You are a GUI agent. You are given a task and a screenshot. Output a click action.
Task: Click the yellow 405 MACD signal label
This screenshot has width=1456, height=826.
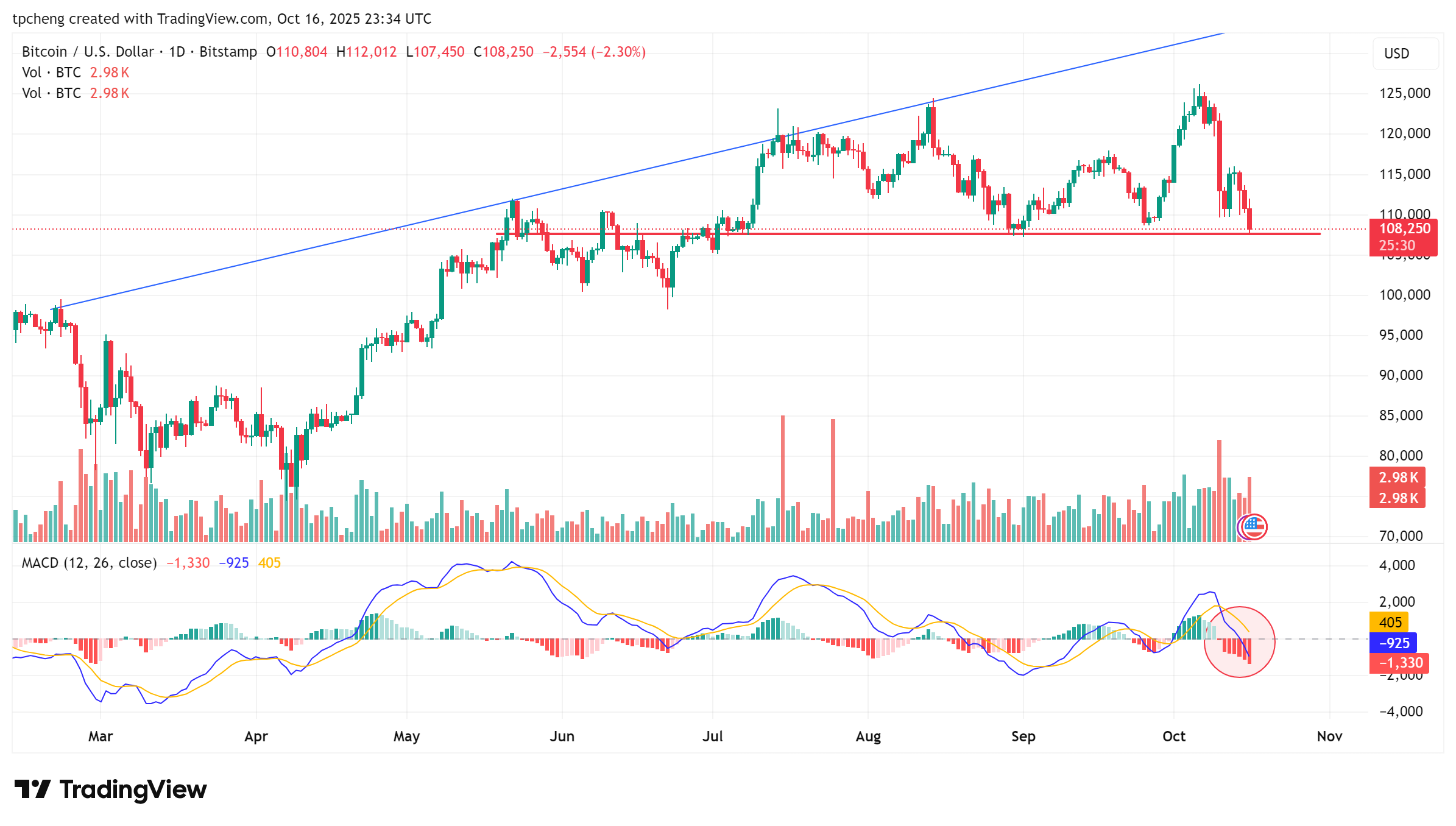[1390, 623]
